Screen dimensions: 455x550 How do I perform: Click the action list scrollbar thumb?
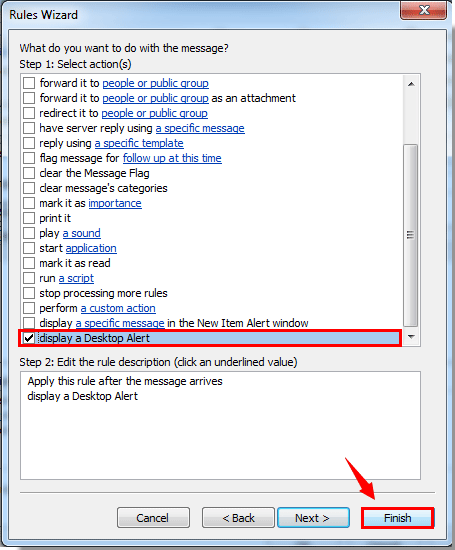pyautogui.click(x=410, y=235)
